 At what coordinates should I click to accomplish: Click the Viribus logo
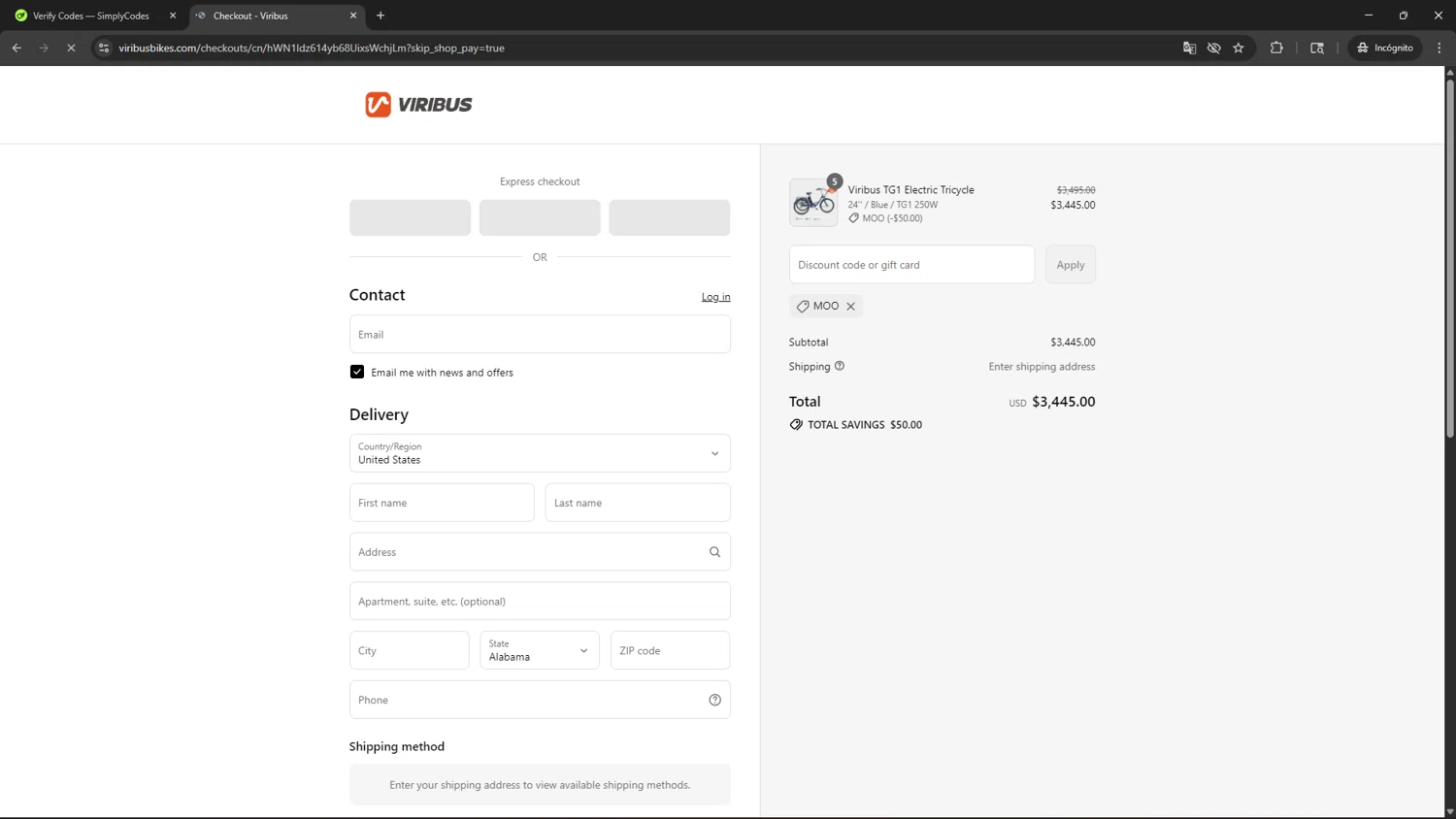[x=418, y=105]
